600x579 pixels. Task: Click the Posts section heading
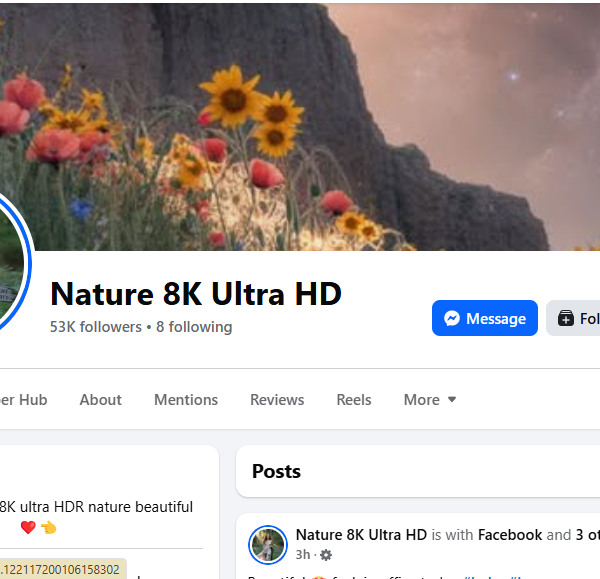point(276,471)
